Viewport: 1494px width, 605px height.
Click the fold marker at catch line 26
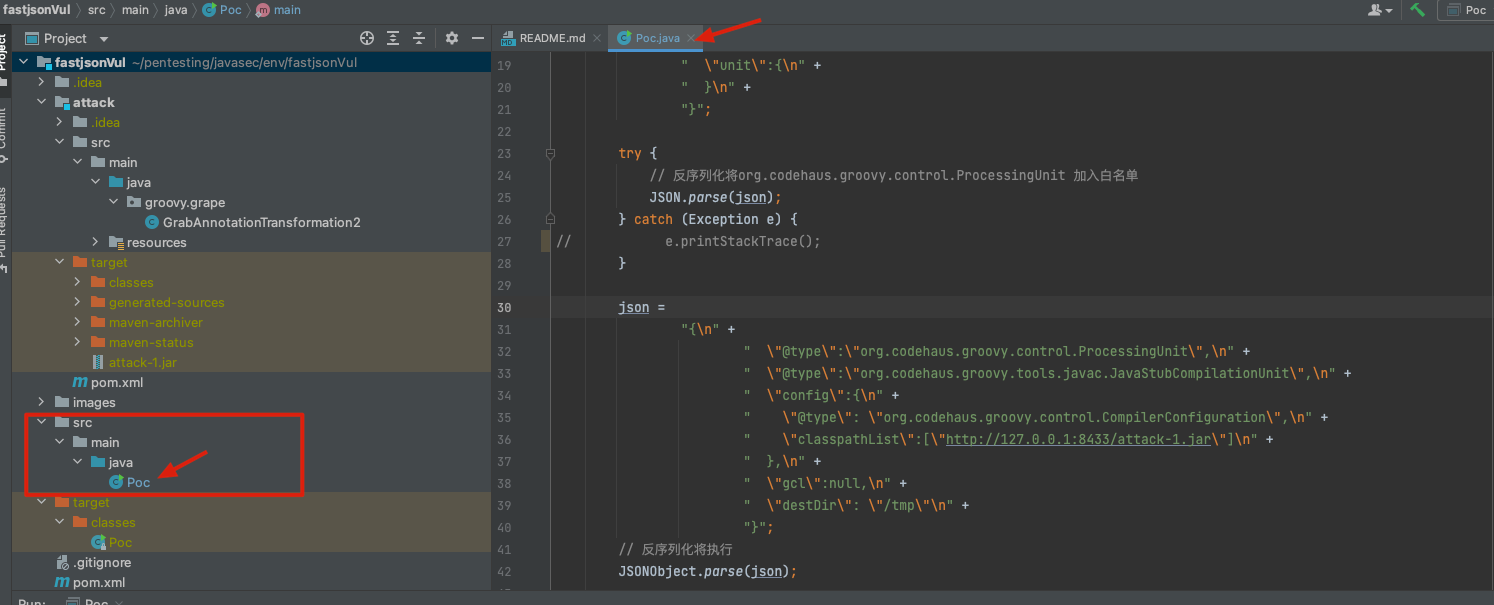coord(550,219)
